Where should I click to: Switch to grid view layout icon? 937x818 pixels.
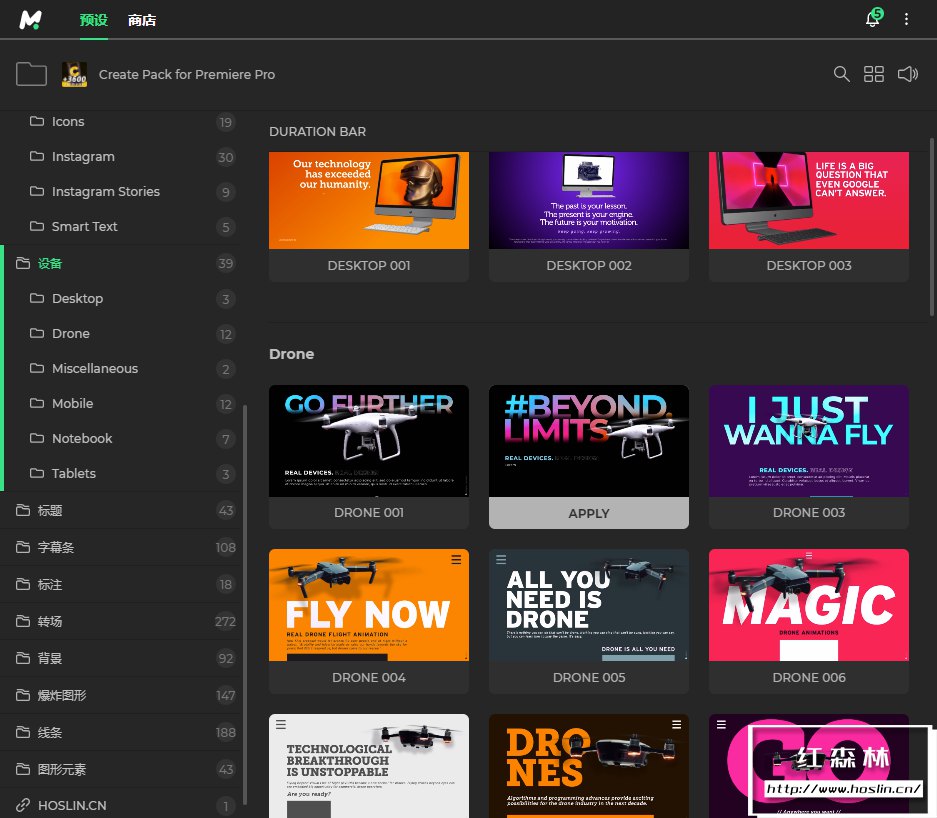pos(874,74)
